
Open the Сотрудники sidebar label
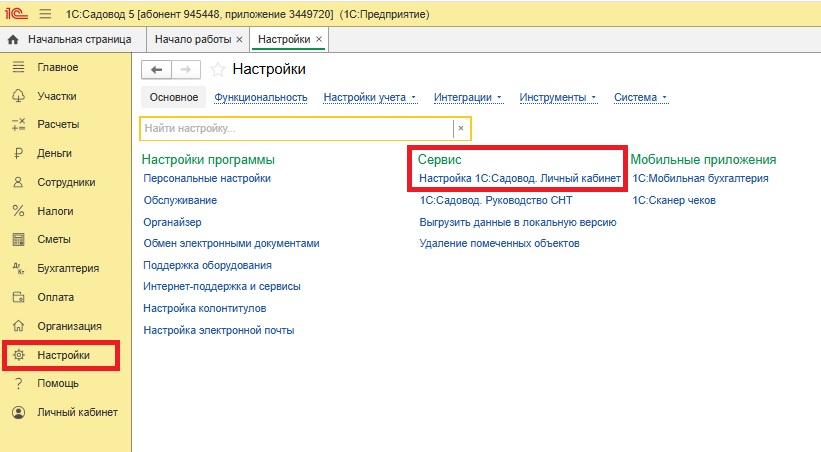[x=66, y=183]
